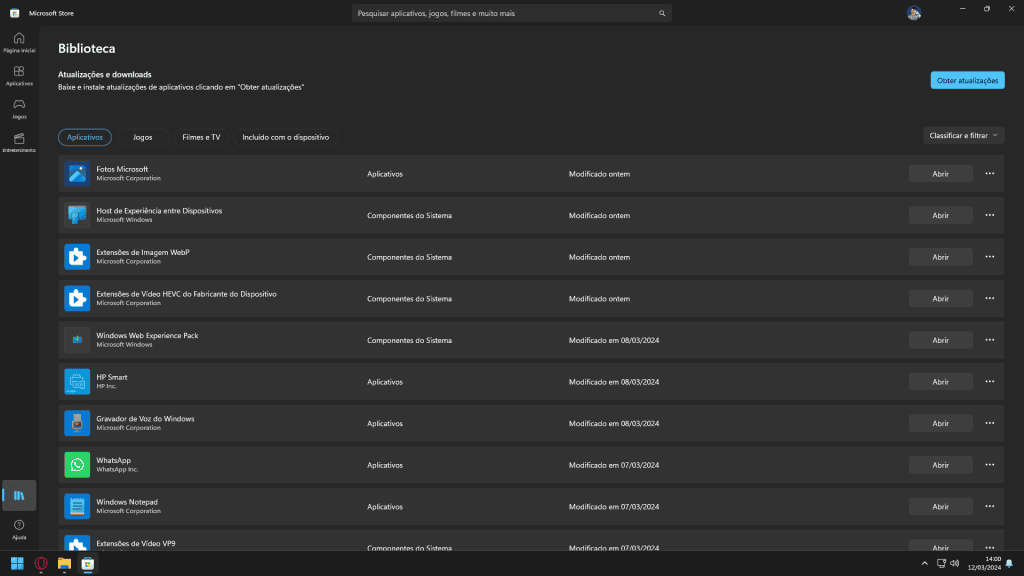Viewport: 1024px width, 576px height.
Task: Click the HP Smart app icon
Action: [77, 381]
